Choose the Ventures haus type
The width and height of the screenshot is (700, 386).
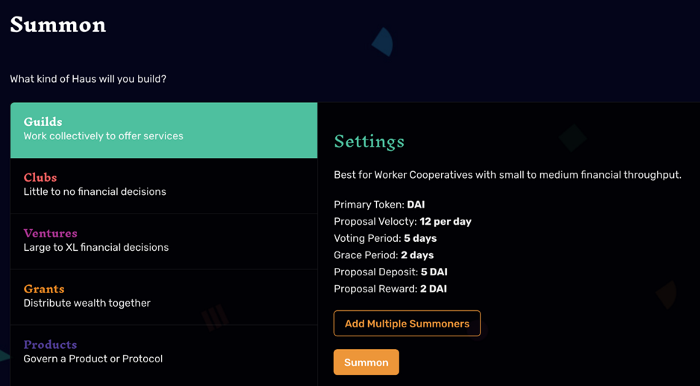tap(164, 241)
